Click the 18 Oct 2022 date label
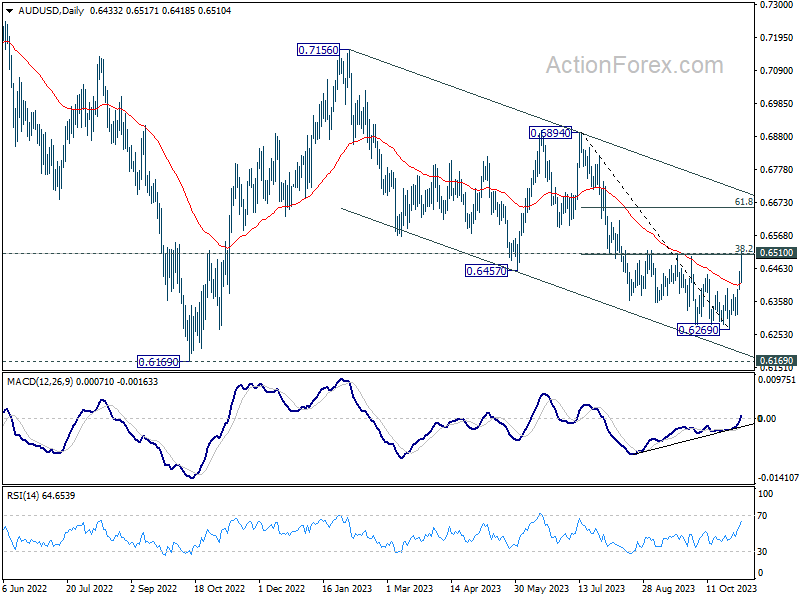800x600 pixels. coord(219,588)
